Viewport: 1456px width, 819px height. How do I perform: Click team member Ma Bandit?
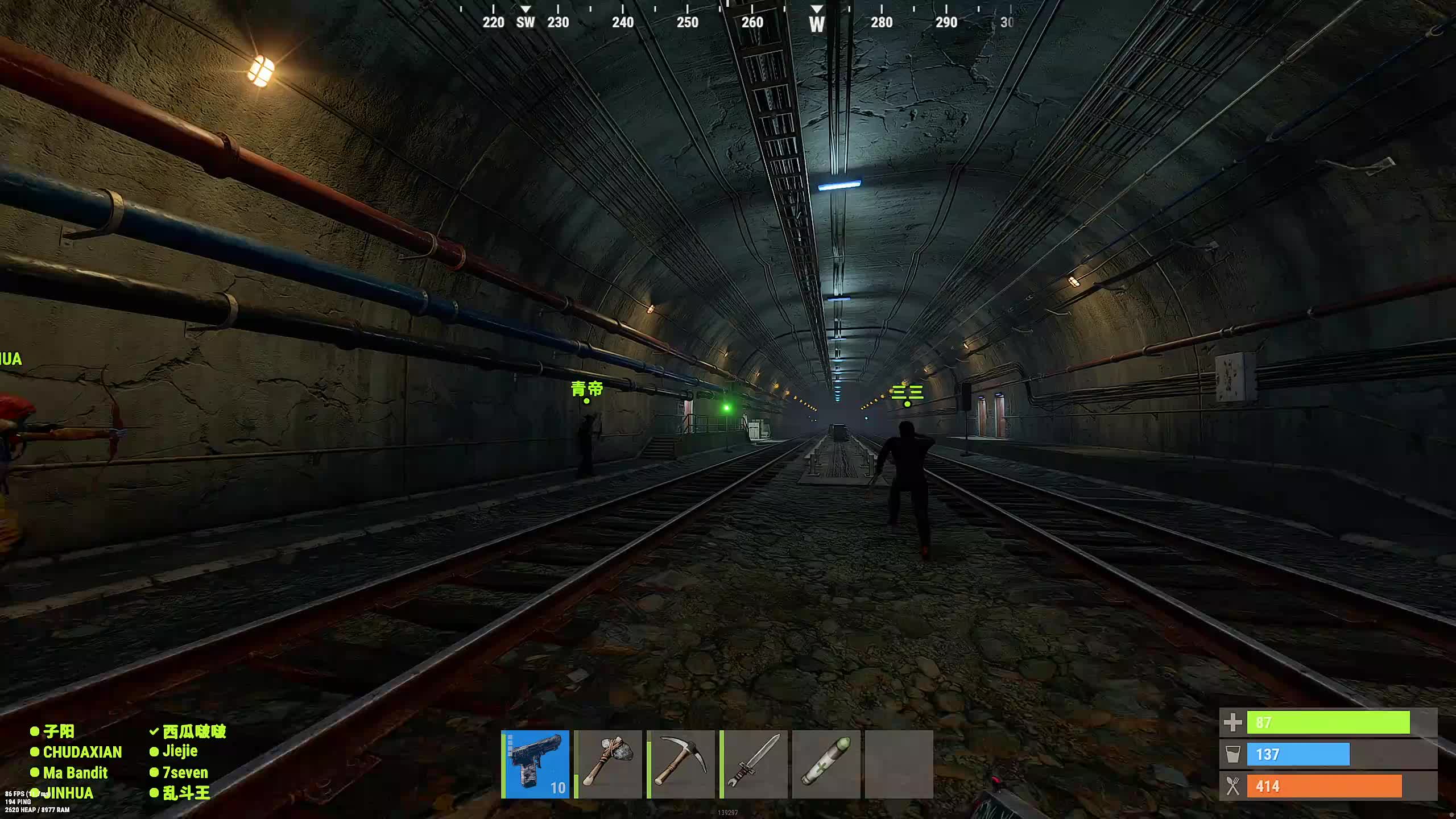tap(75, 772)
